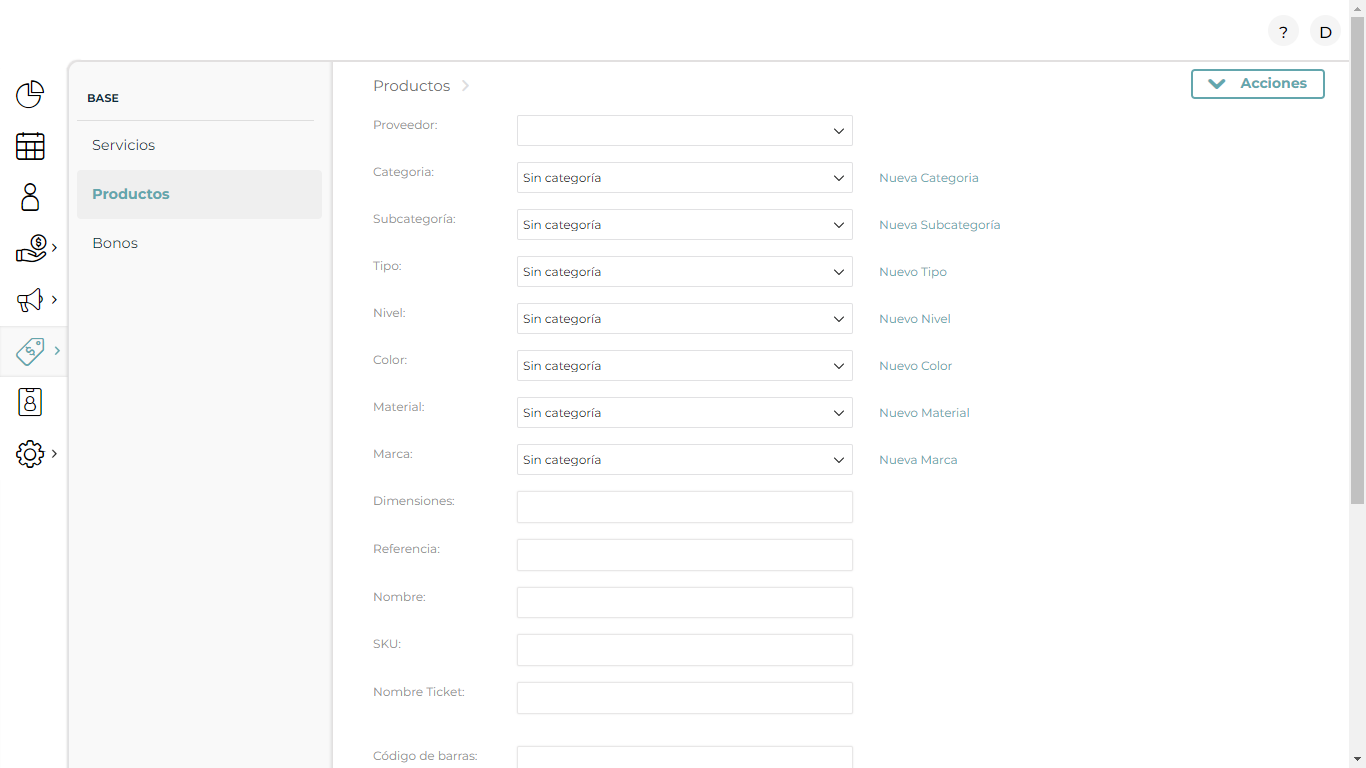
Task: Expand the chevron next to settings gear
Action: [54, 454]
